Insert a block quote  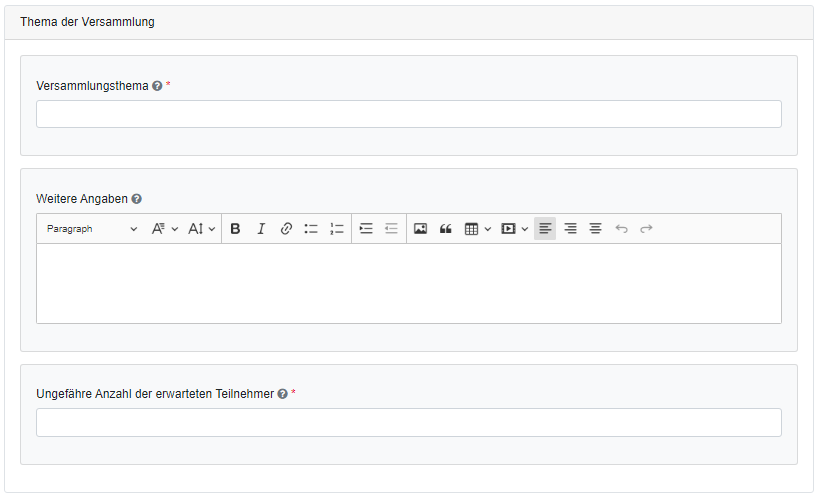tap(446, 229)
